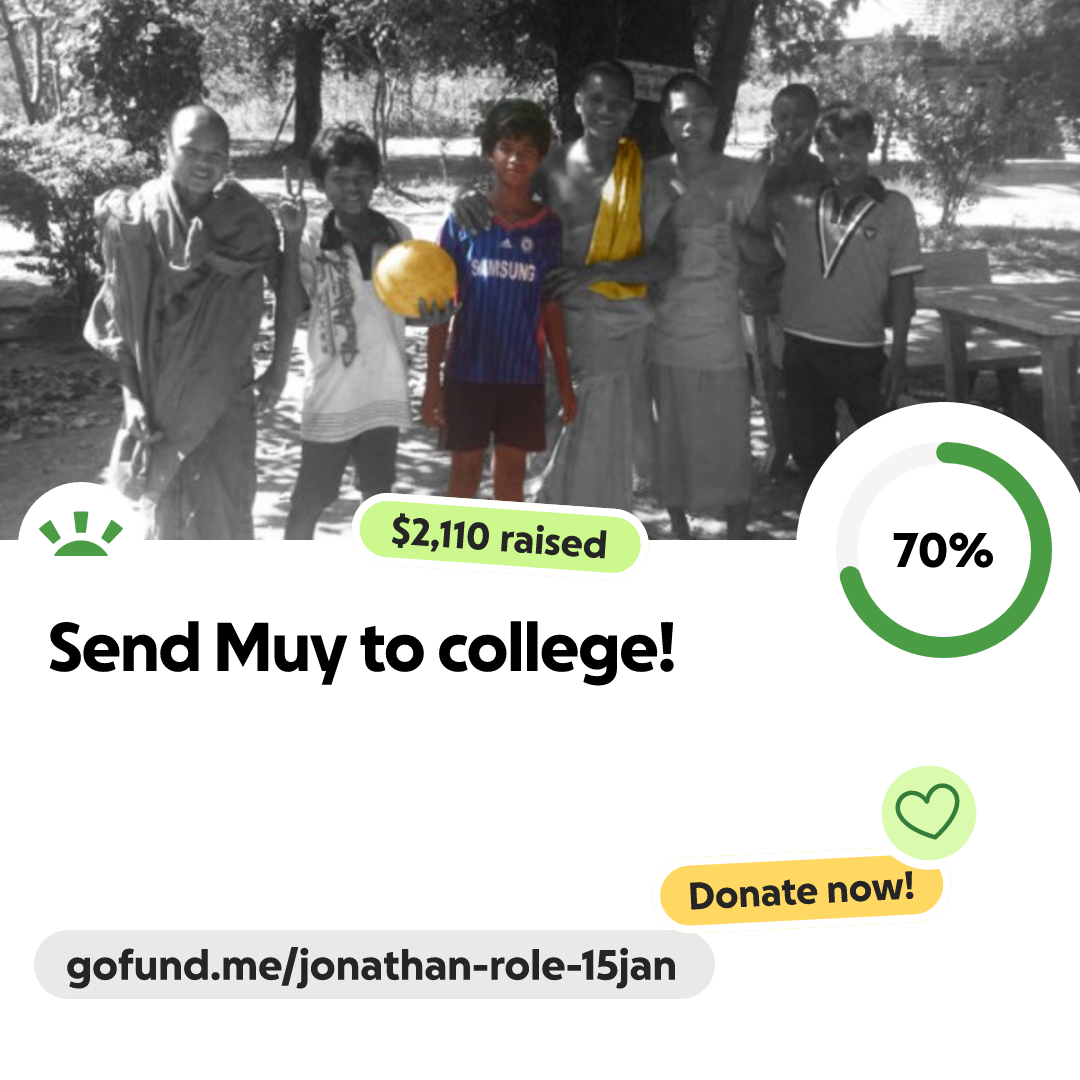
Task: Click the 70% text inside the ring
Action: 943,550
